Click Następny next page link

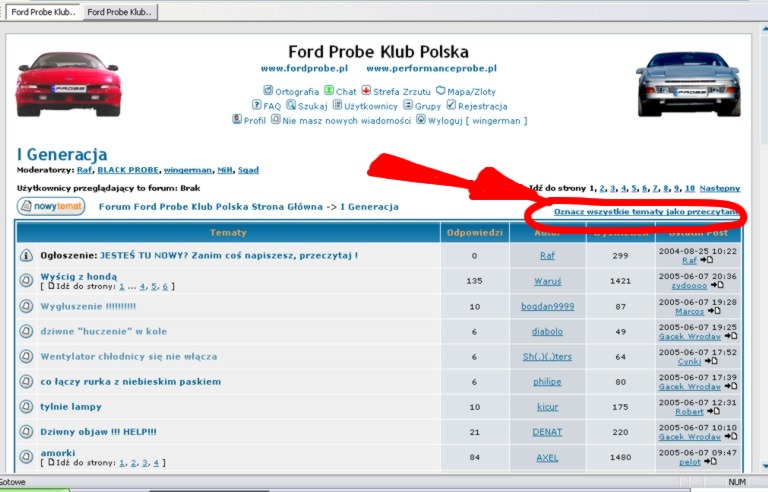720,188
